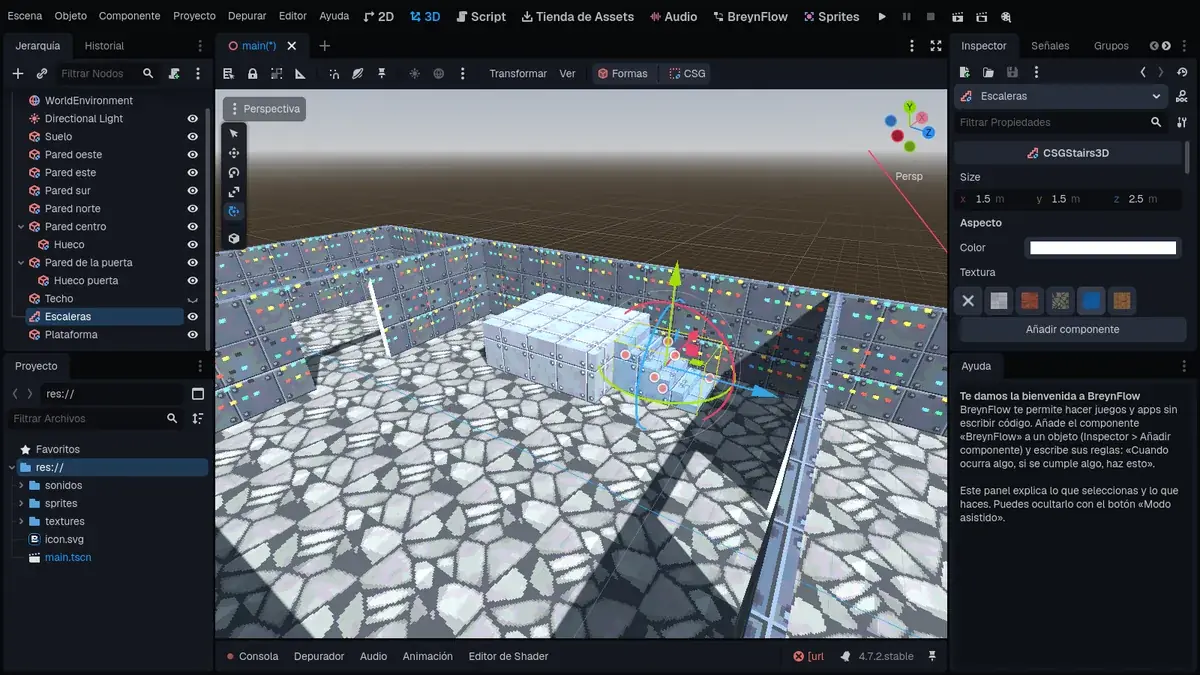
Task: Toggle visibility of Pared oeste
Action: click(193, 155)
